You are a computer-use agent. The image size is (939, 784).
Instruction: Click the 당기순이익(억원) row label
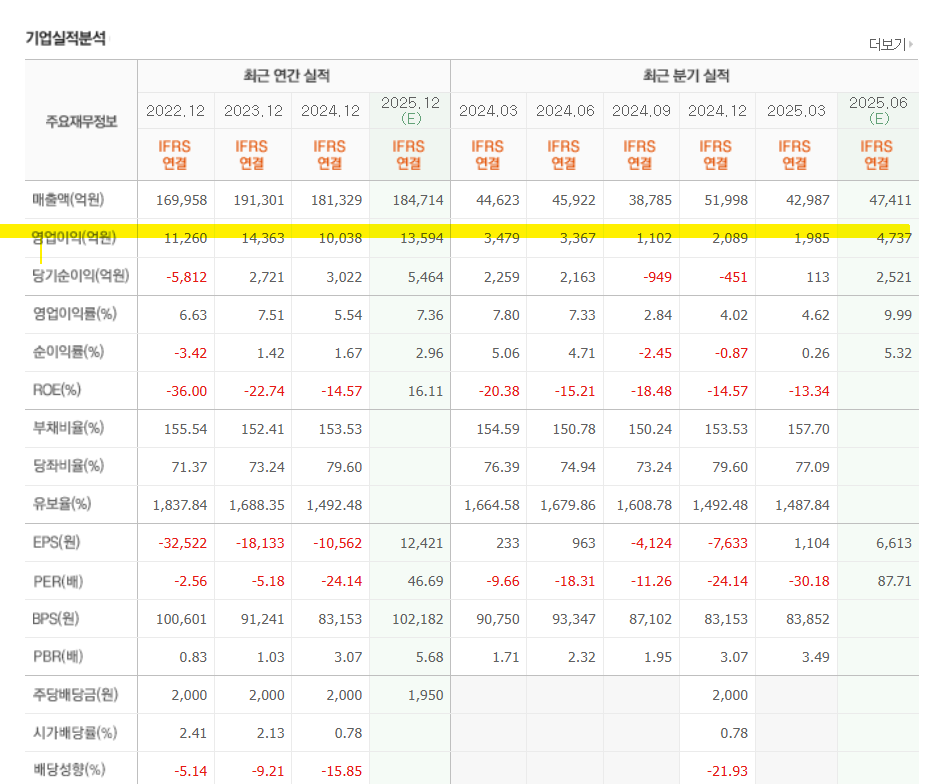tap(81, 276)
